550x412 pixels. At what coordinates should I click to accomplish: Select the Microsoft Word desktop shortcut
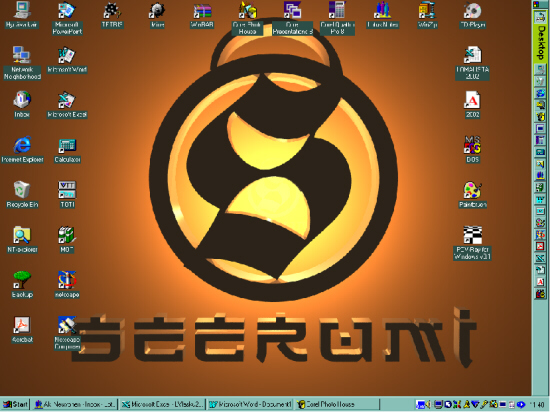pyautogui.click(x=67, y=60)
